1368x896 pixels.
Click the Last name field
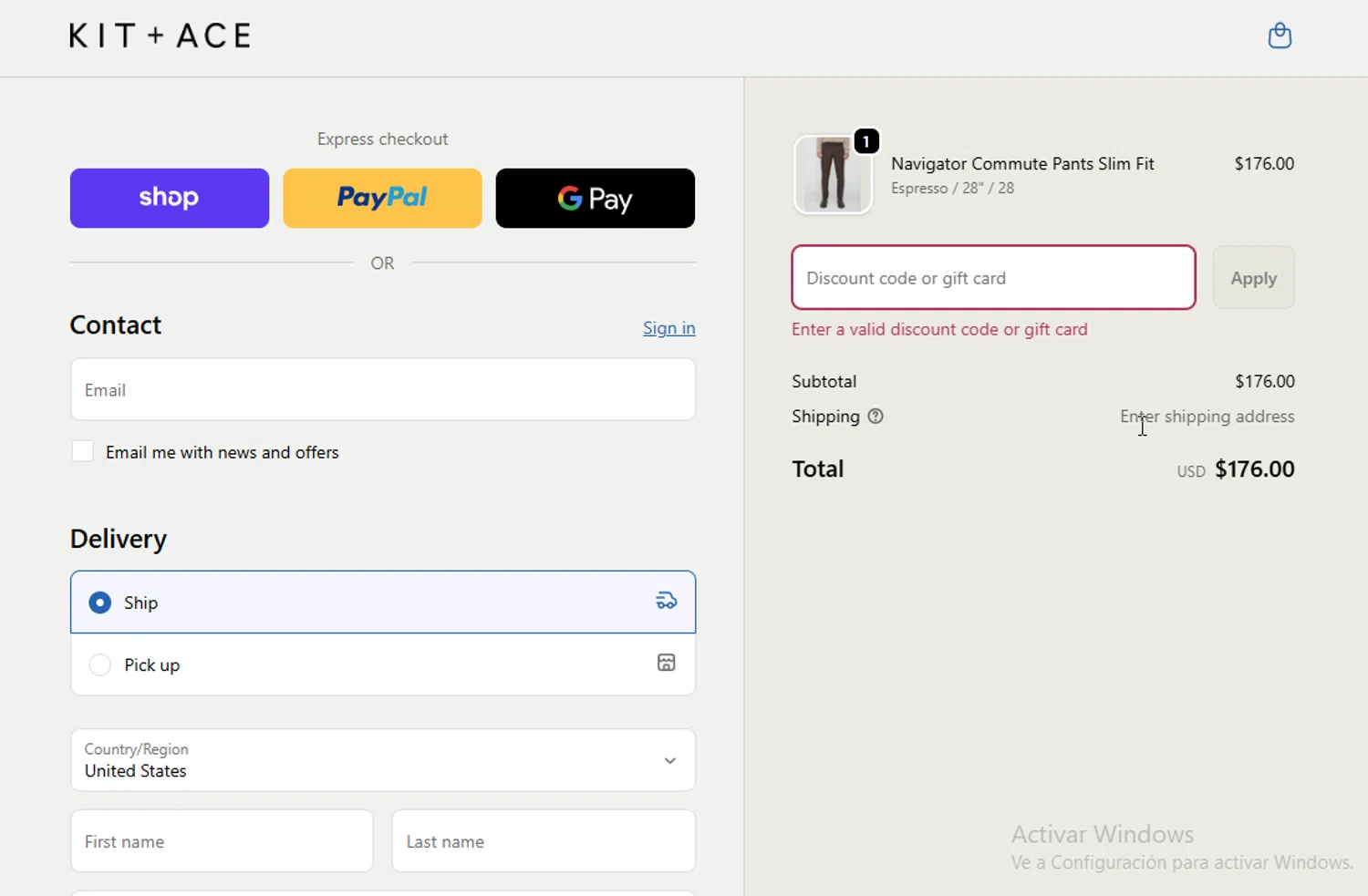(544, 841)
